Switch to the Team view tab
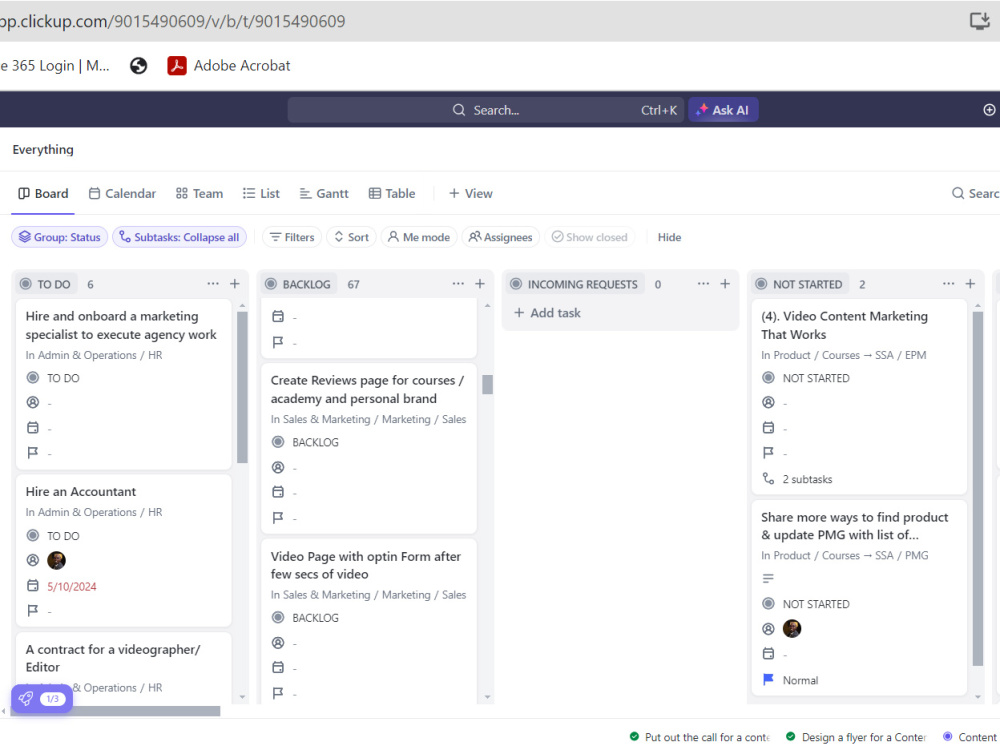The width and height of the screenshot is (1000, 750). 199,193
